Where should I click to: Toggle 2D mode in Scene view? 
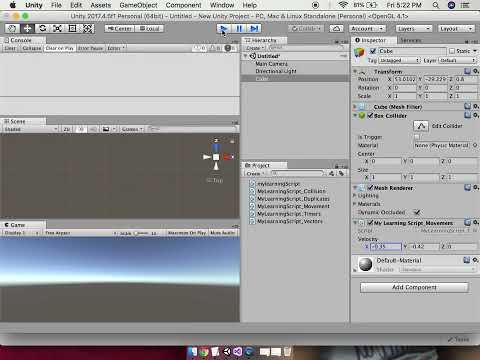pyautogui.click(x=67, y=129)
